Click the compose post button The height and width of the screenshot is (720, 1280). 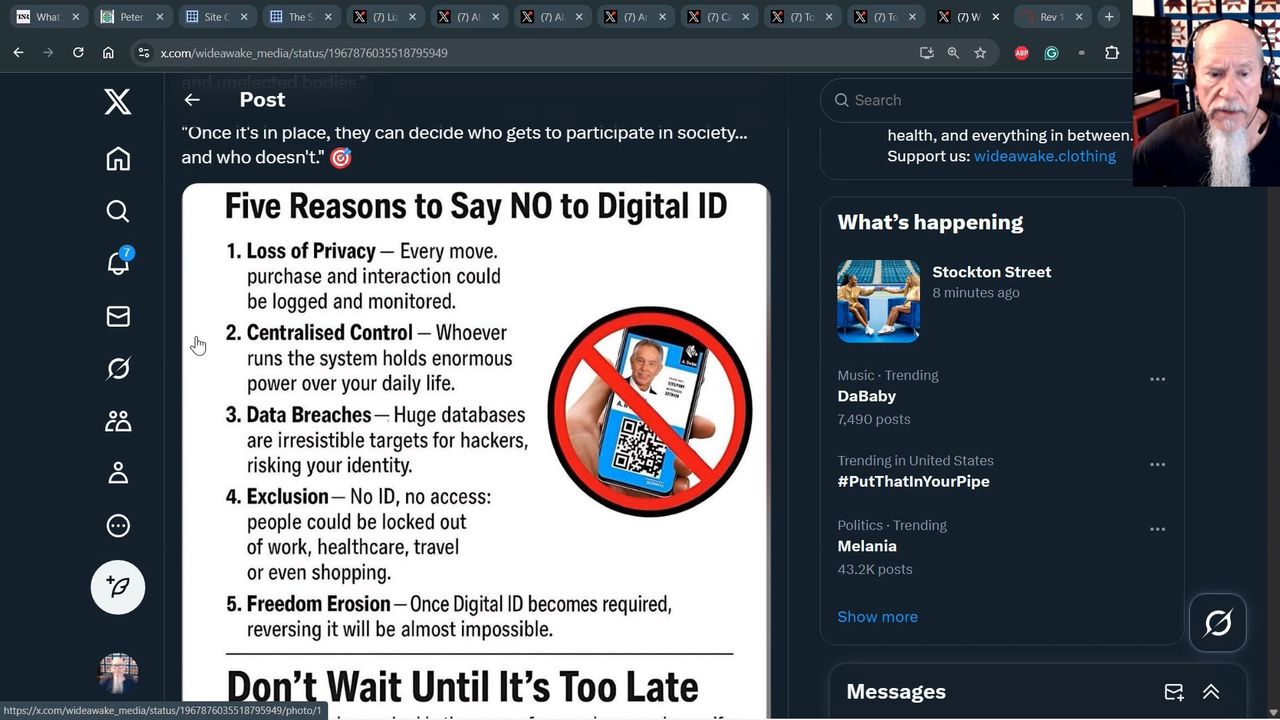118,587
